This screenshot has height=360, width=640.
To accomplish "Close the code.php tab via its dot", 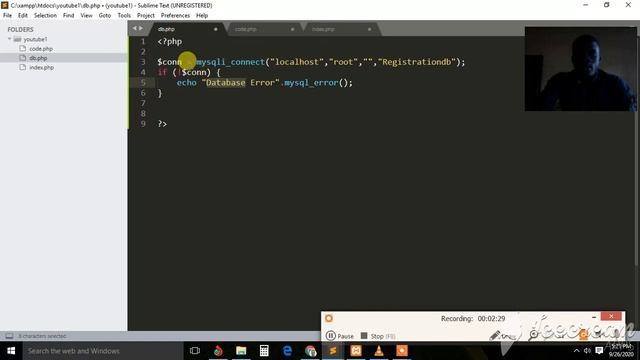I will tap(292, 29).
